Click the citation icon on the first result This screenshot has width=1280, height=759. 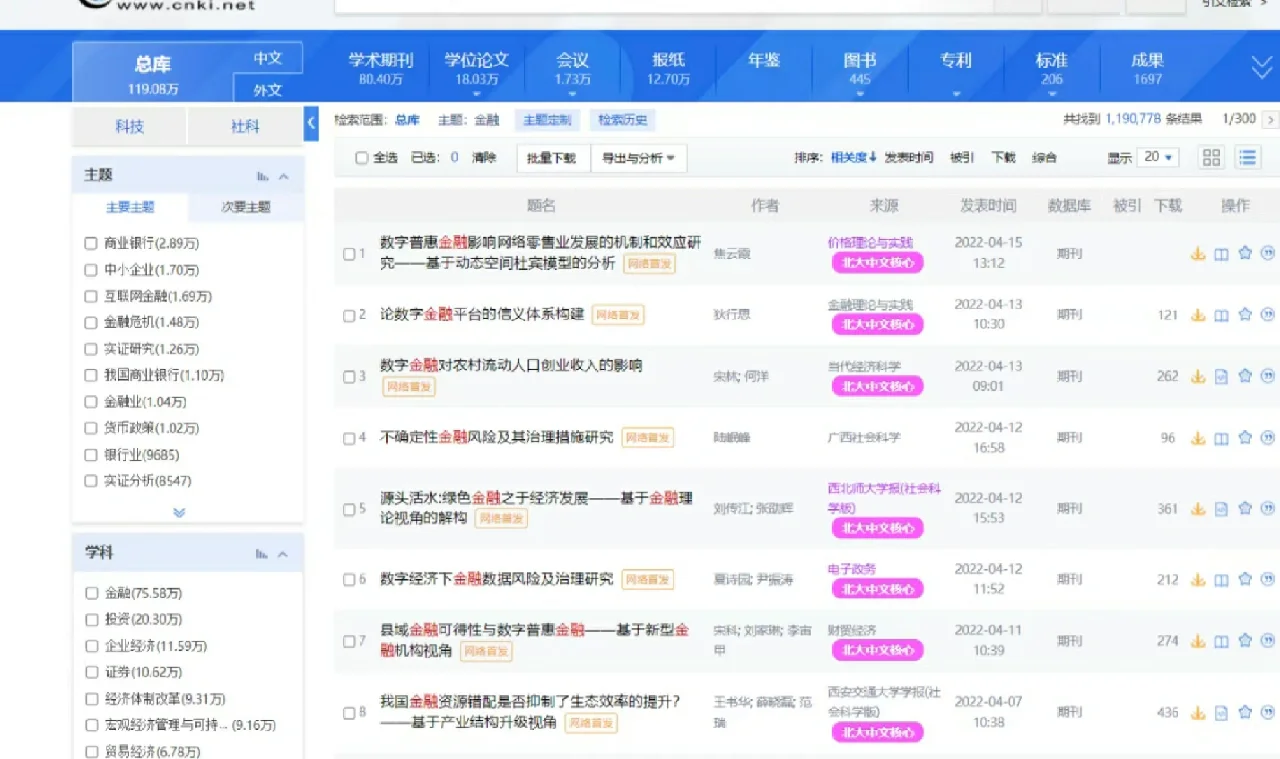click(x=1269, y=253)
